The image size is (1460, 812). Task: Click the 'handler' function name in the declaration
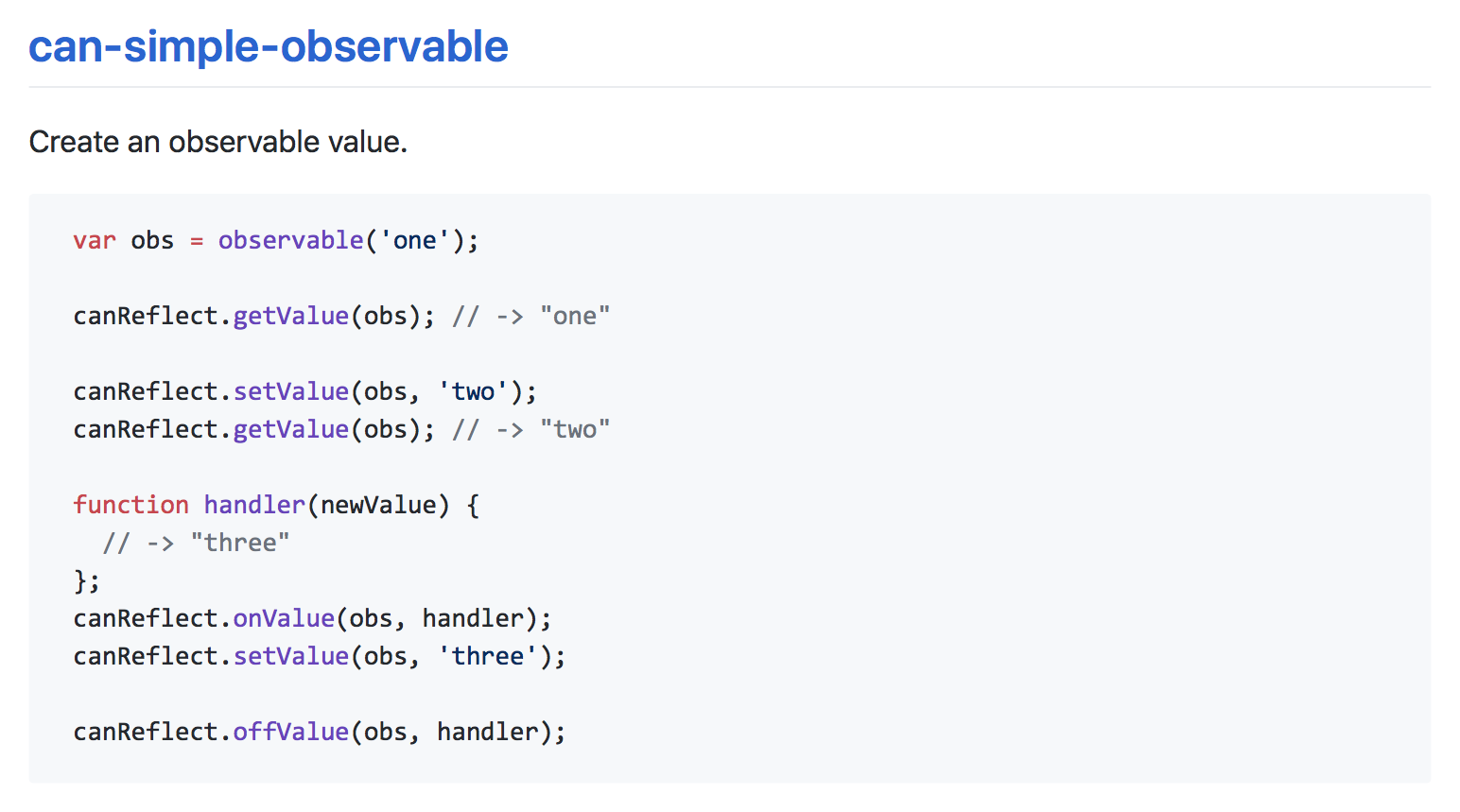[254, 505]
